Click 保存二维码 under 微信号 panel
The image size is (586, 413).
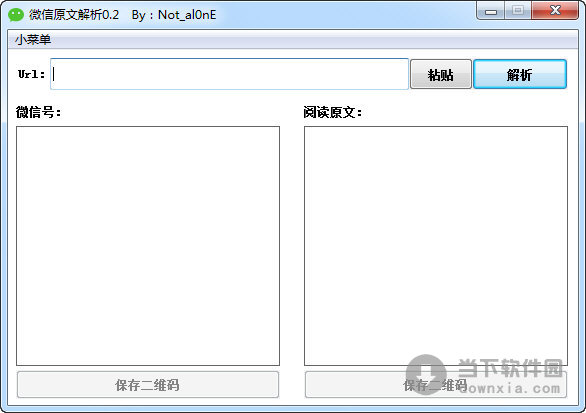click(x=148, y=385)
